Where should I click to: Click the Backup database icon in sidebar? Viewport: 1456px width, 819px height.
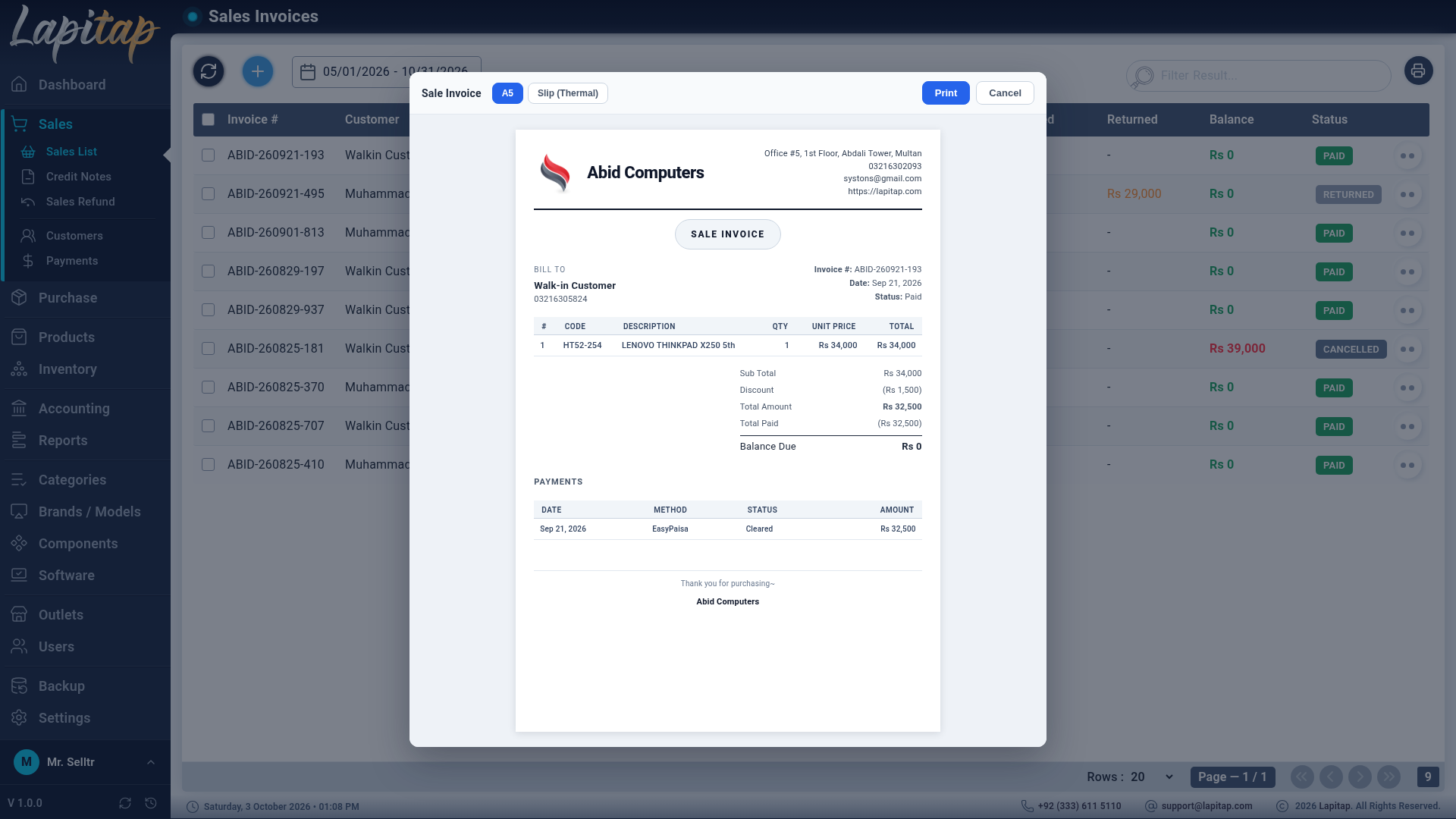[20, 686]
